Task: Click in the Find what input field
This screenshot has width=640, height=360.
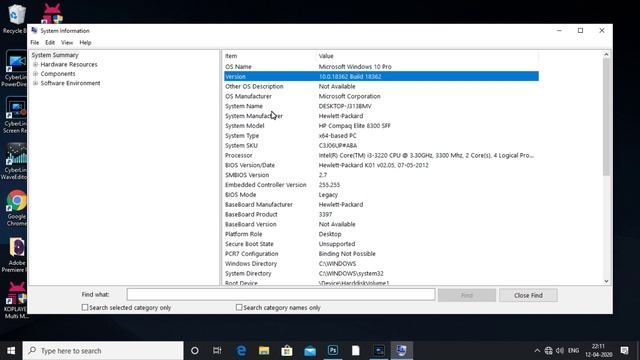Action: tap(281, 295)
